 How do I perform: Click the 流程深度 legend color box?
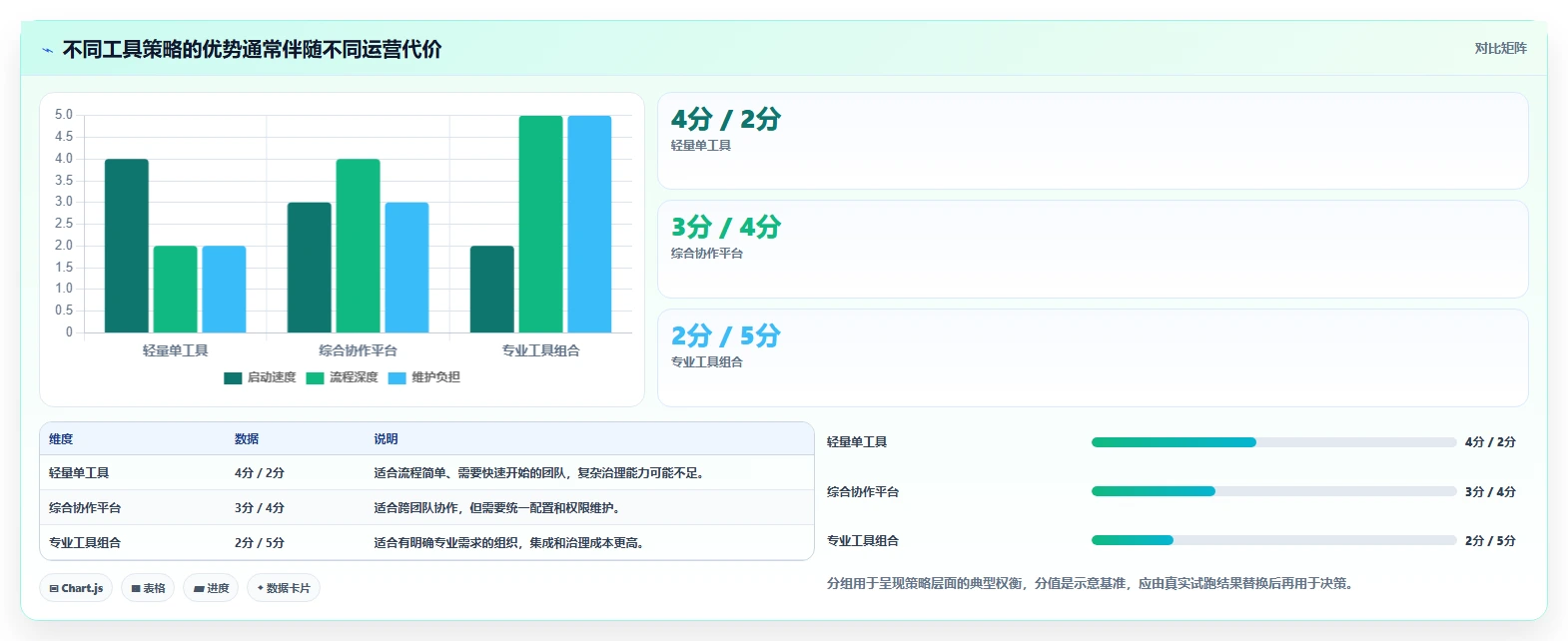click(315, 377)
